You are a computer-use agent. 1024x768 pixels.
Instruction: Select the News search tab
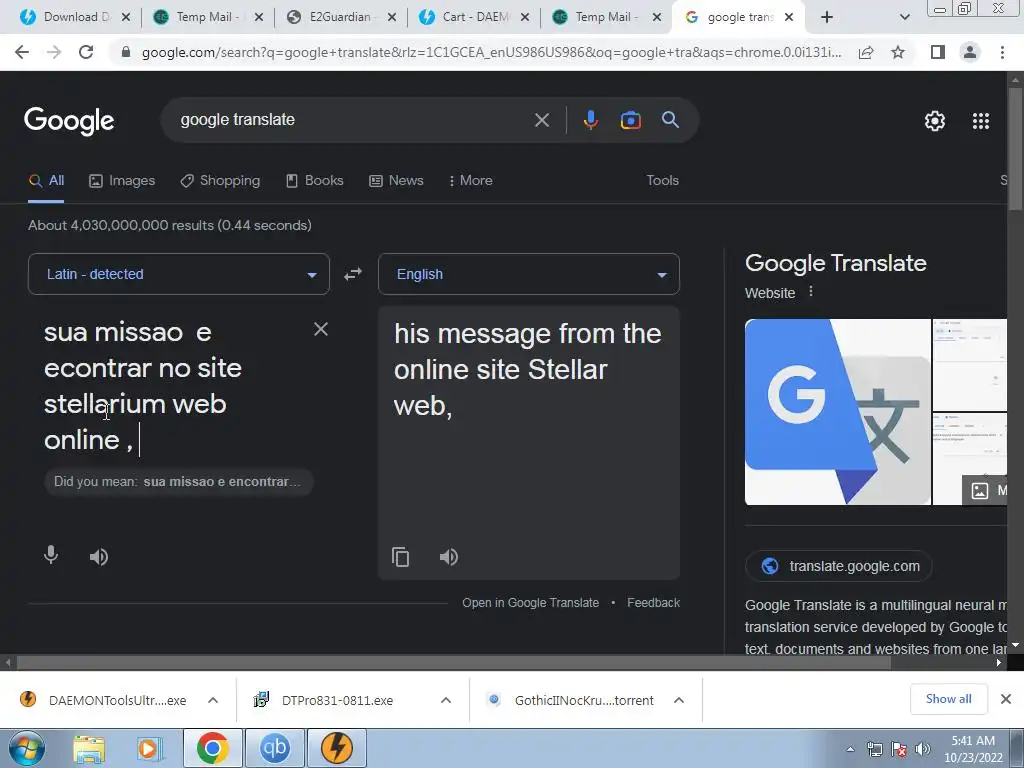click(396, 181)
